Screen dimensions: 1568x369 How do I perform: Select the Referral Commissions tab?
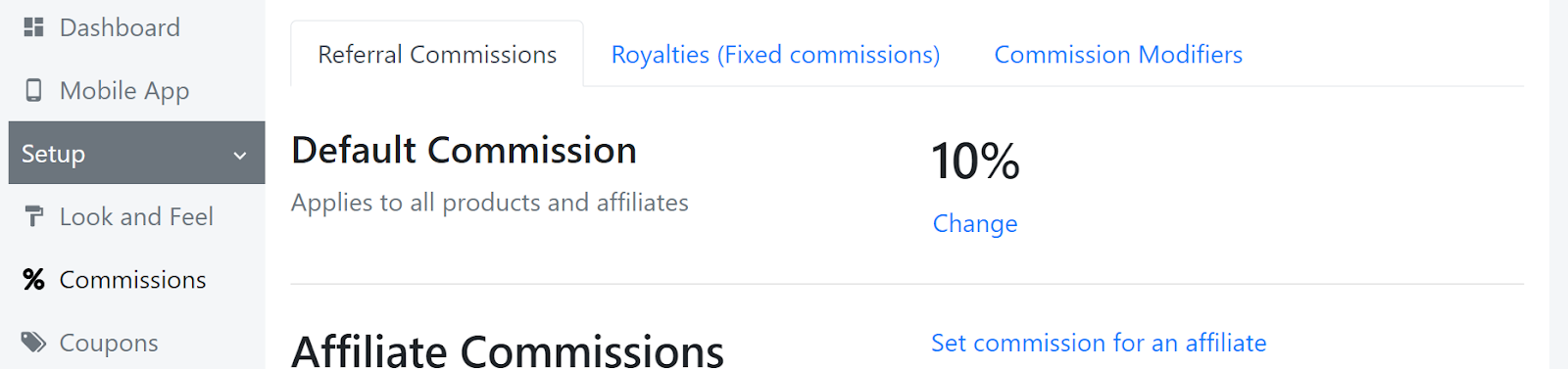point(437,55)
